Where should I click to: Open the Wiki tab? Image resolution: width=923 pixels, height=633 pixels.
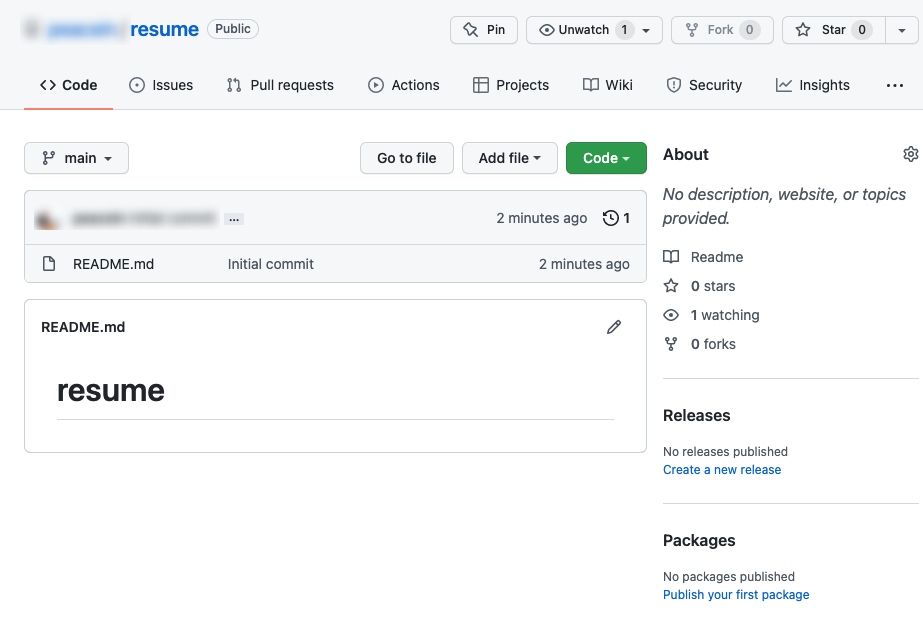(607, 85)
